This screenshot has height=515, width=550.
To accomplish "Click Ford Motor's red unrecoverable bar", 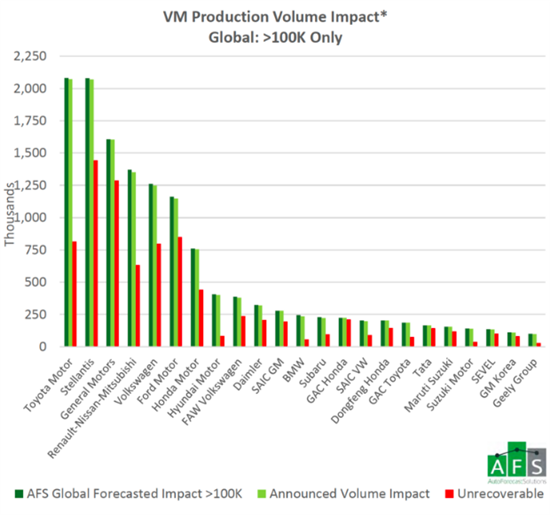I will click(180, 292).
